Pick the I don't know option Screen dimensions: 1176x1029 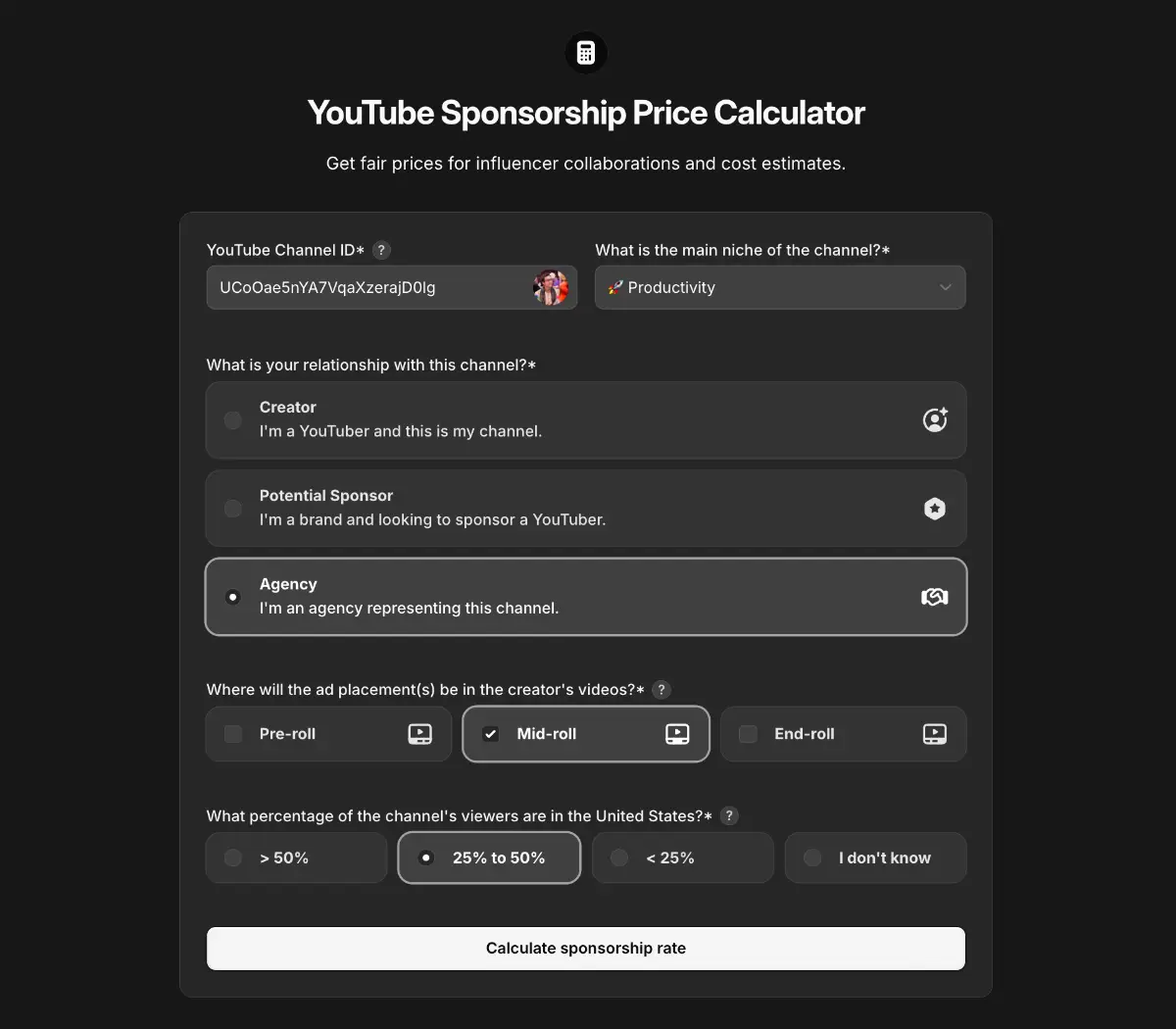tap(812, 858)
